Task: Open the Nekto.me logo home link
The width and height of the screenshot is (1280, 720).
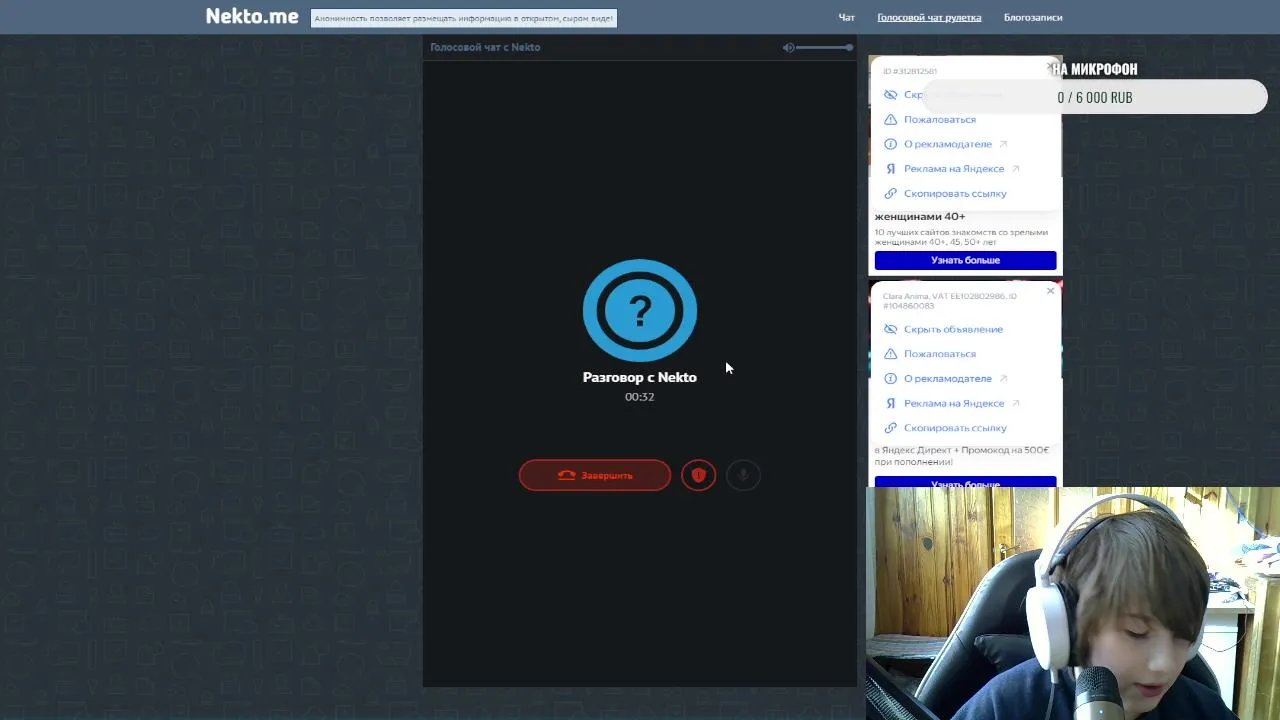Action: [252, 16]
